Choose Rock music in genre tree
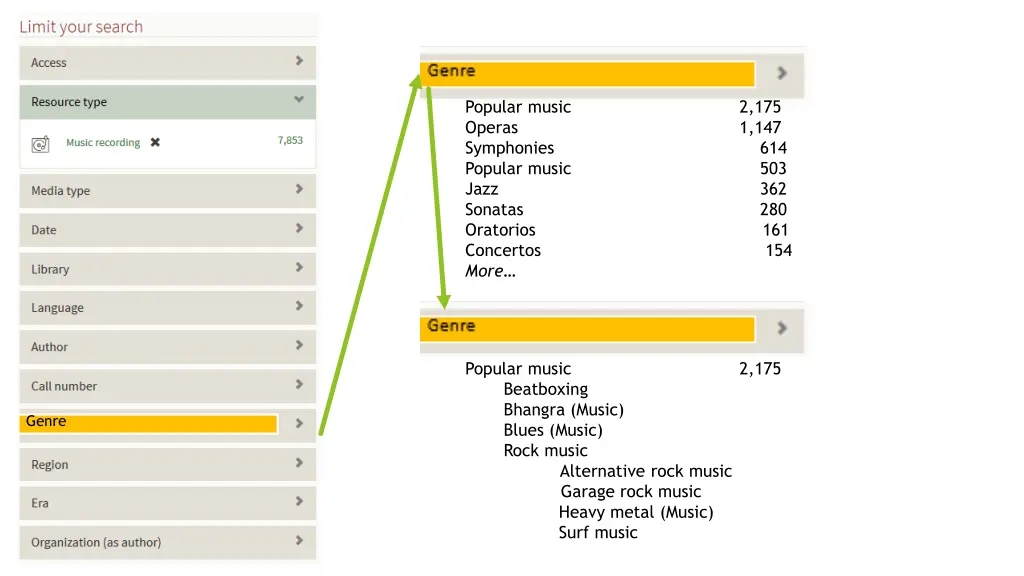 (545, 451)
